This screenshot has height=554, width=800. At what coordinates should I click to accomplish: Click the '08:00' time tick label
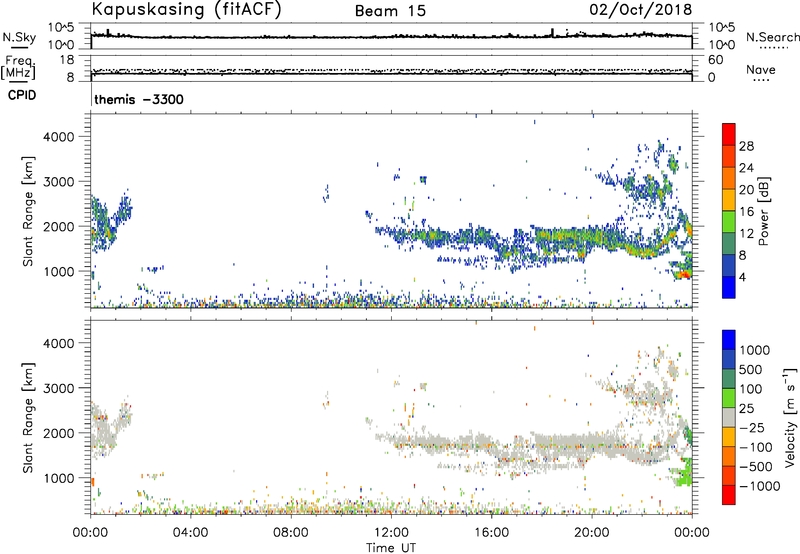click(x=291, y=533)
